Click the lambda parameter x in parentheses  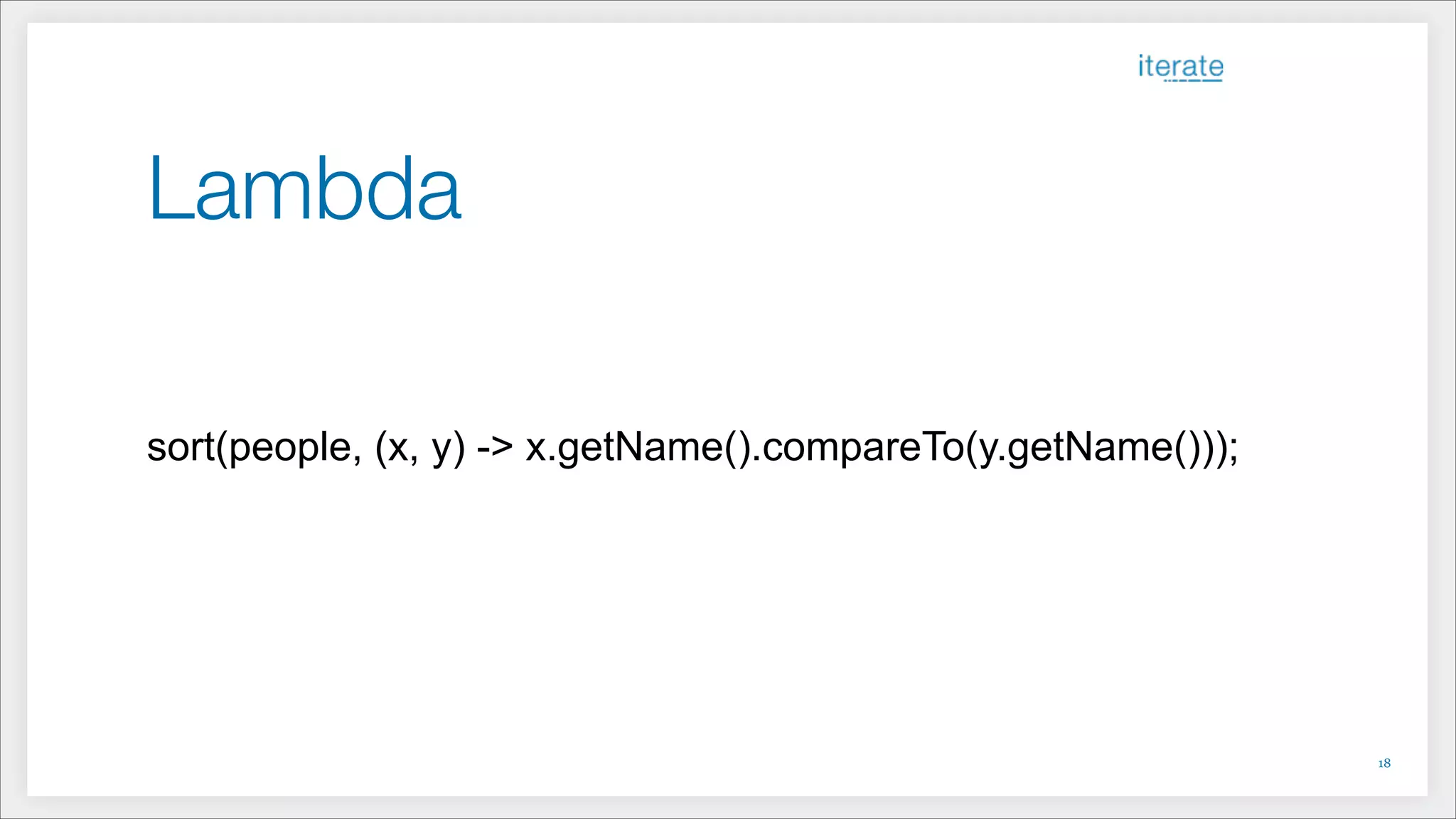pos(398,449)
